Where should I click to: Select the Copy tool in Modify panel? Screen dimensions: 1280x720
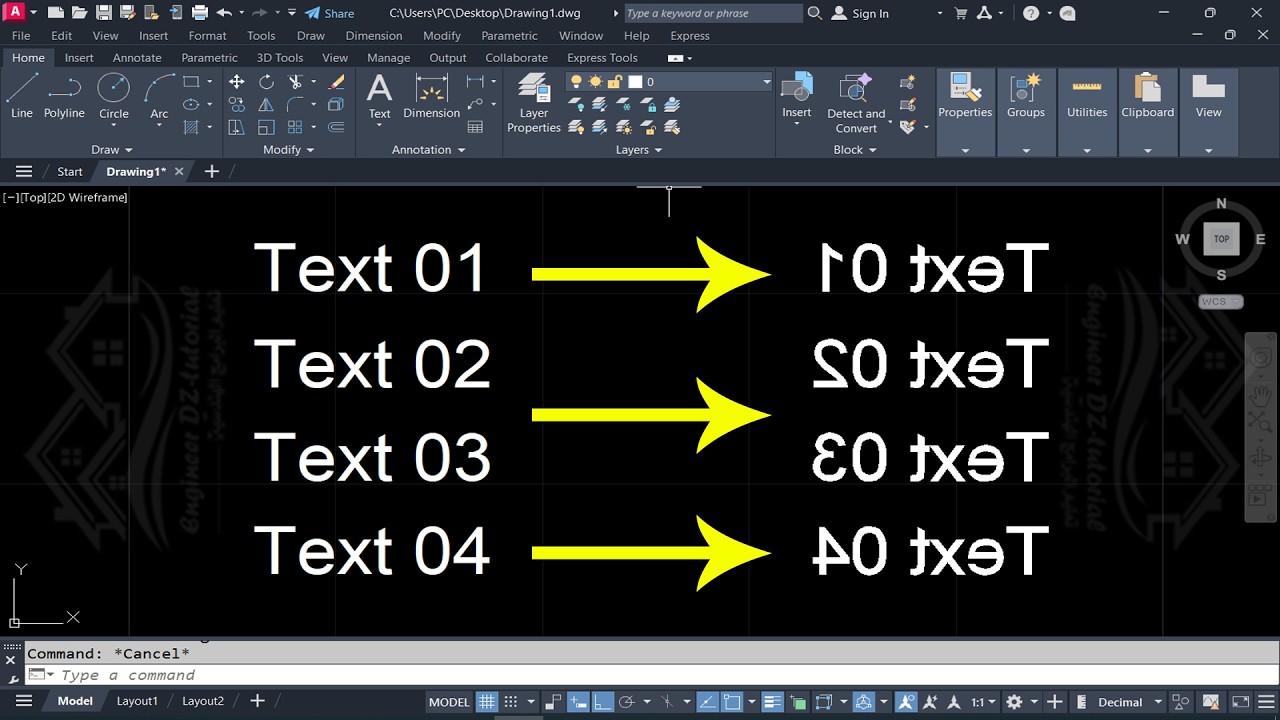tap(237, 105)
